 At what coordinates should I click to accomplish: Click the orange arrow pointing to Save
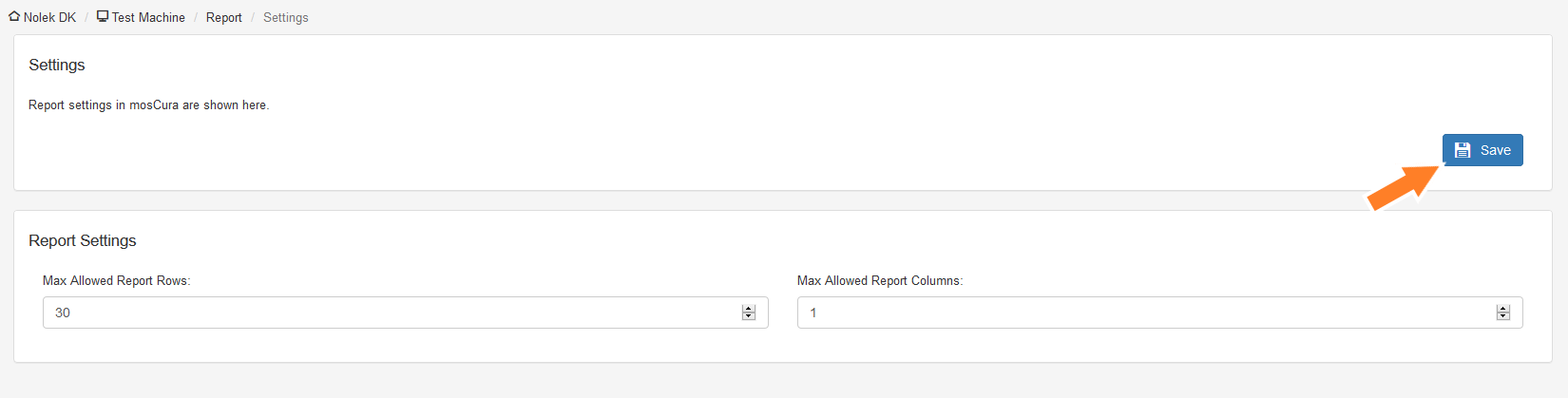pyautogui.click(x=1405, y=186)
